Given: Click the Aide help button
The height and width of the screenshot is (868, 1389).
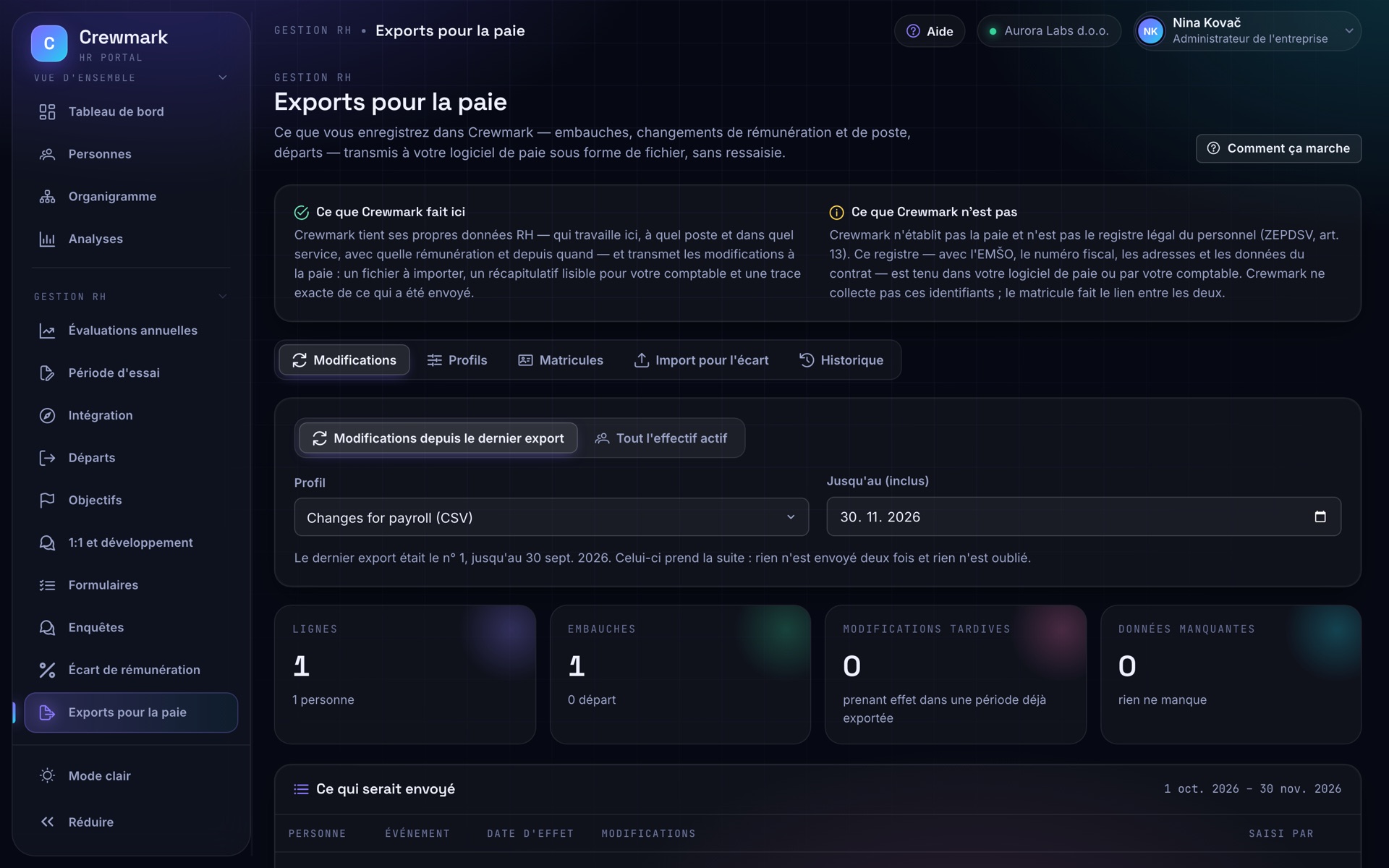Looking at the screenshot, I should click(x=930, y=31).
